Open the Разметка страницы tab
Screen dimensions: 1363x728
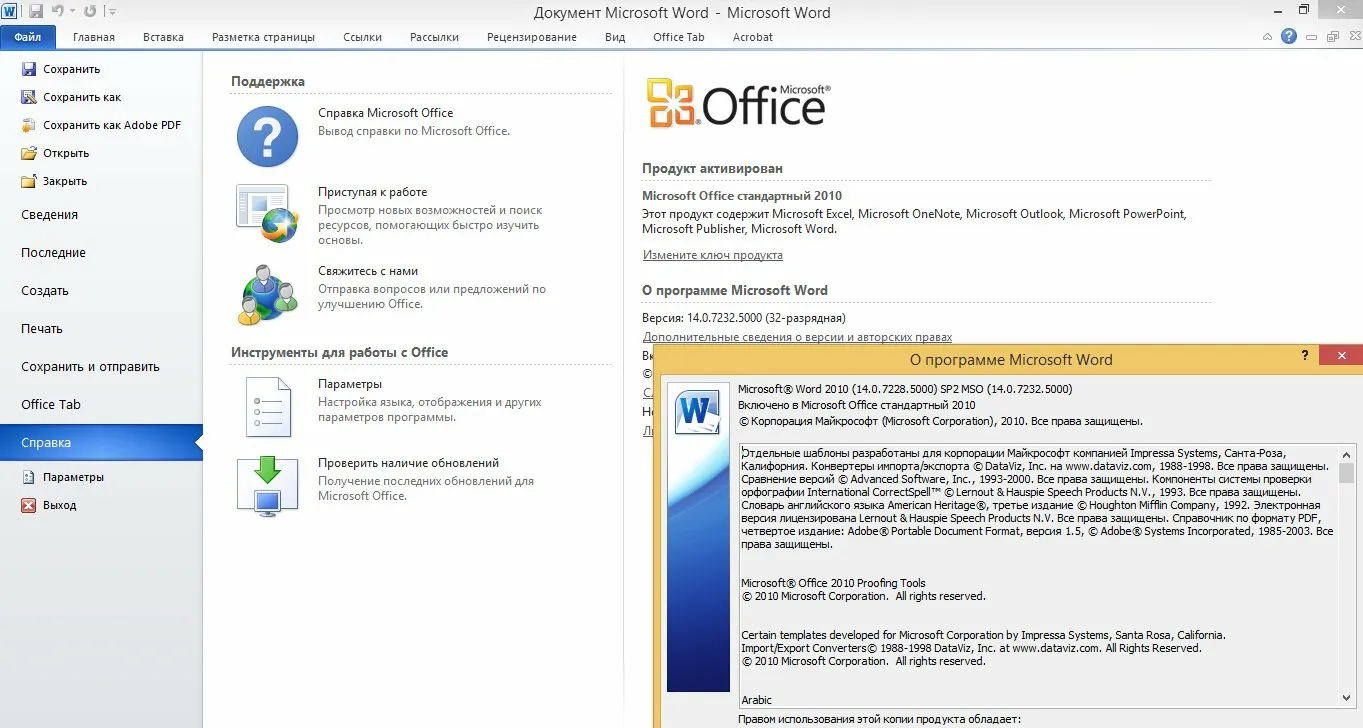(x=263, y=37)
